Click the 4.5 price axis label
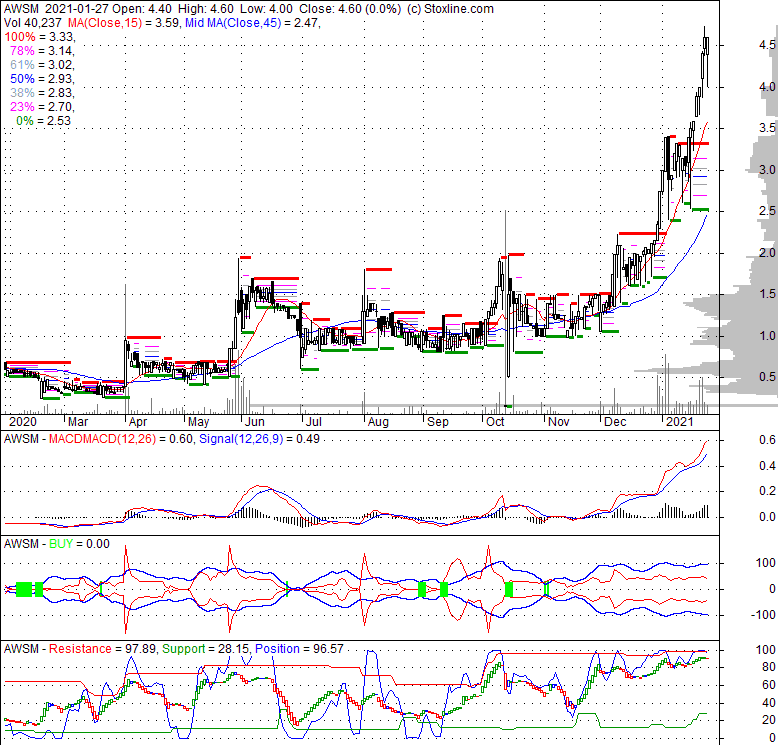This screenshot has width=780, height=745. point(767,45)
